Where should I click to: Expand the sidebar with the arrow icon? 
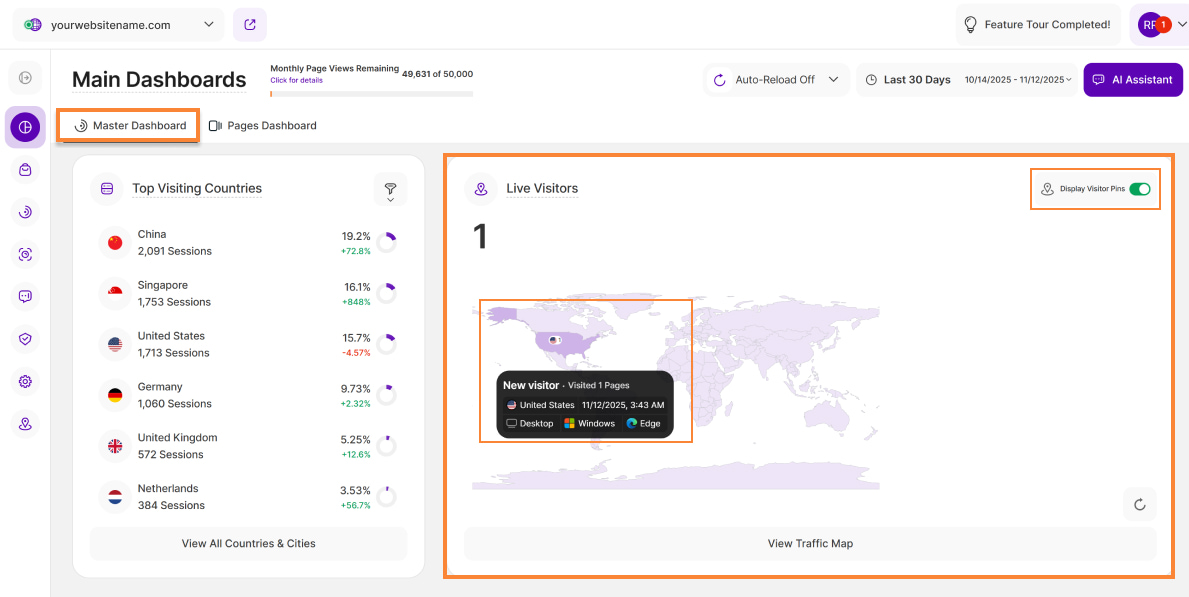[25, 78]
